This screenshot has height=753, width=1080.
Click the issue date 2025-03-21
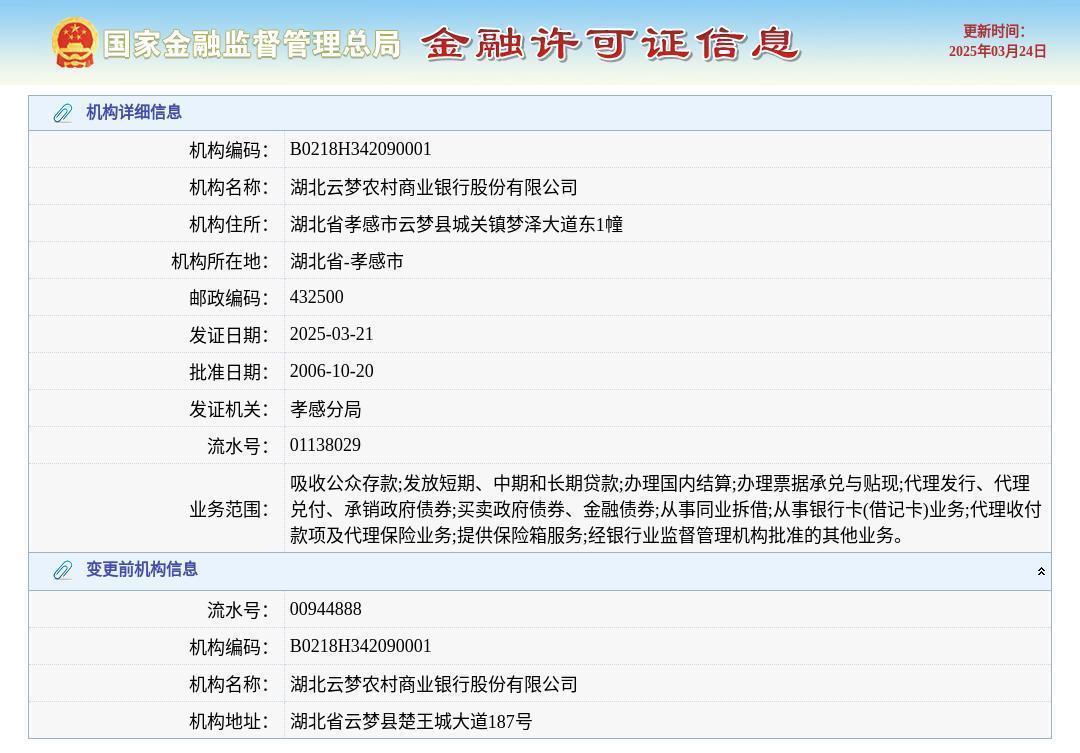331,334
